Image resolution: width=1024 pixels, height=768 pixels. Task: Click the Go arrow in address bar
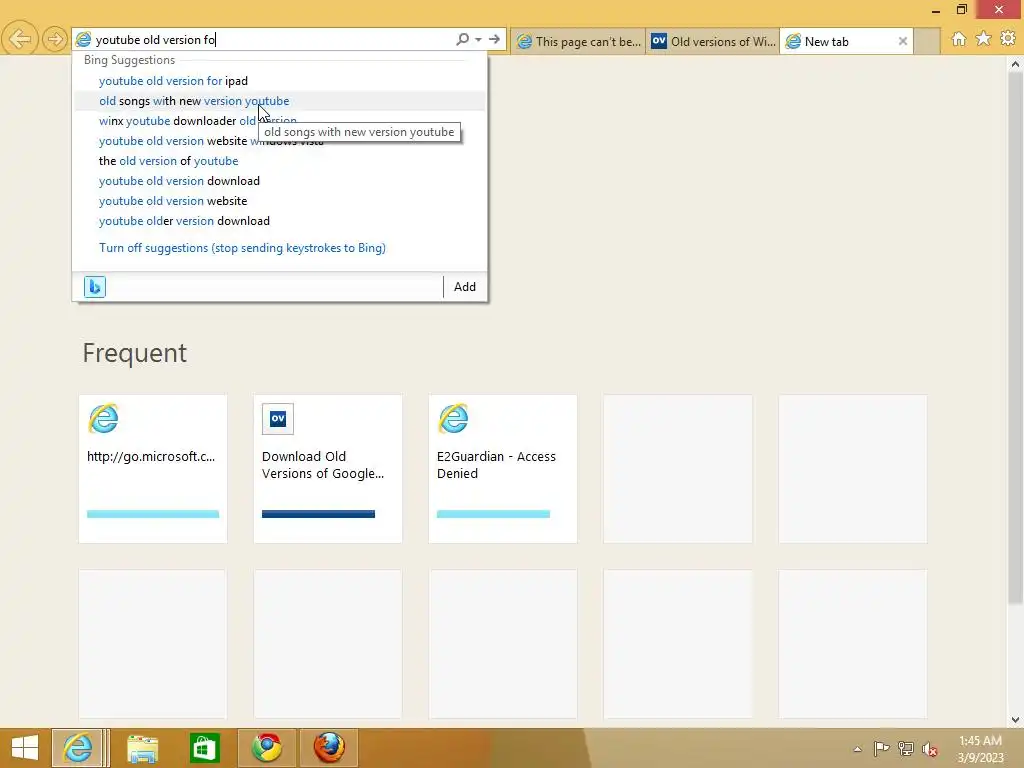pos(494,39)
